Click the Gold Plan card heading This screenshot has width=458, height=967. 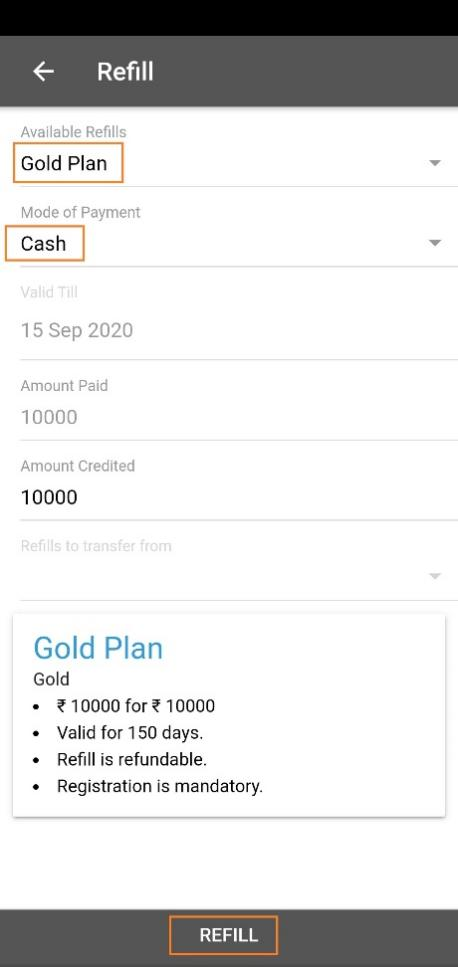point(98,648)
